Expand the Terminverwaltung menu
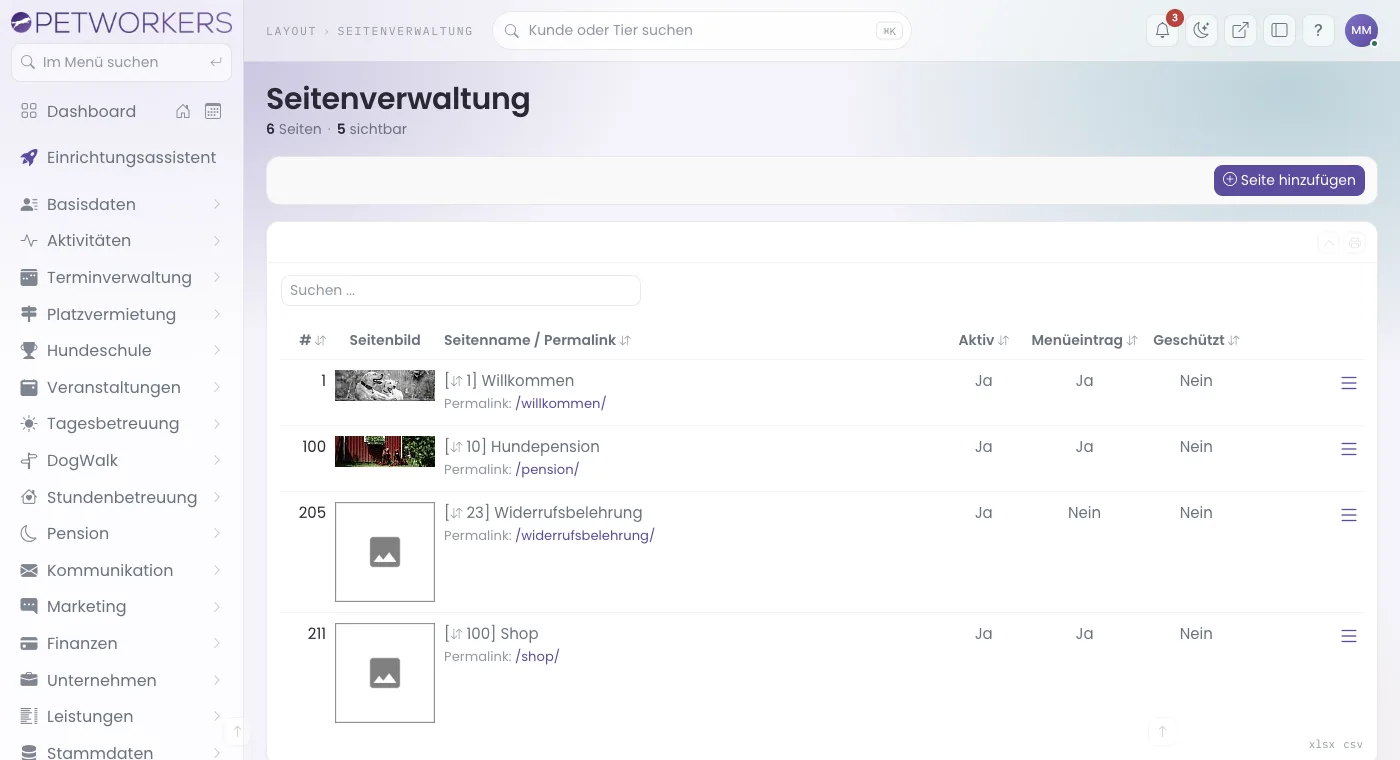The image size is (1400, 760). point(121,277)
